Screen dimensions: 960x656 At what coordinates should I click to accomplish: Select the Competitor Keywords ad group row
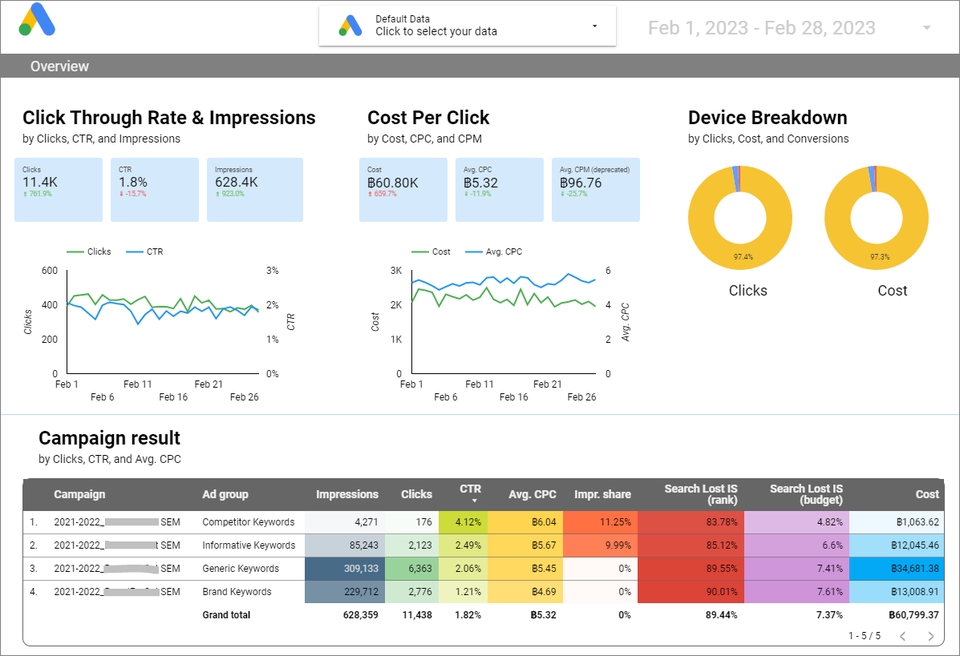coord(484,522)
